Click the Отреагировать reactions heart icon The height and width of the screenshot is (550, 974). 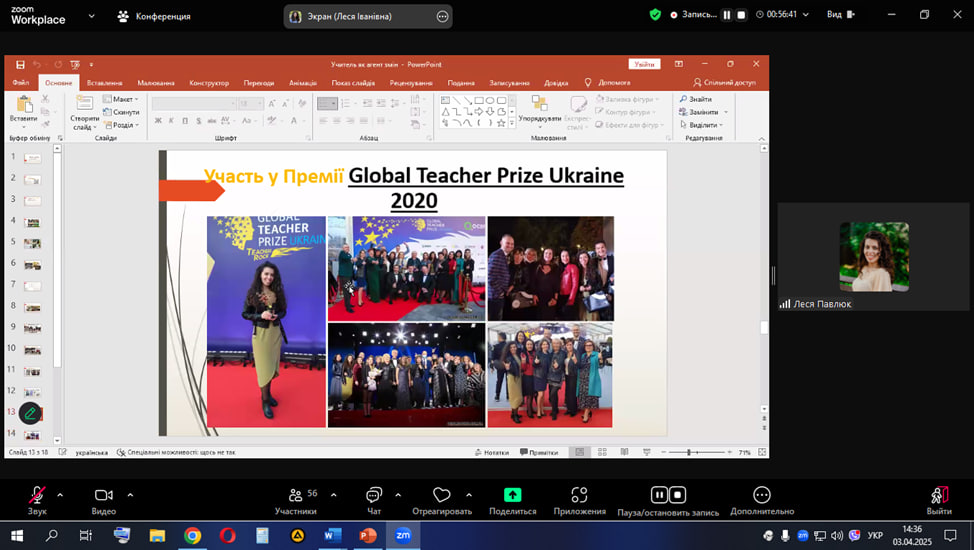pyautogui.click(x=441, y=496)
